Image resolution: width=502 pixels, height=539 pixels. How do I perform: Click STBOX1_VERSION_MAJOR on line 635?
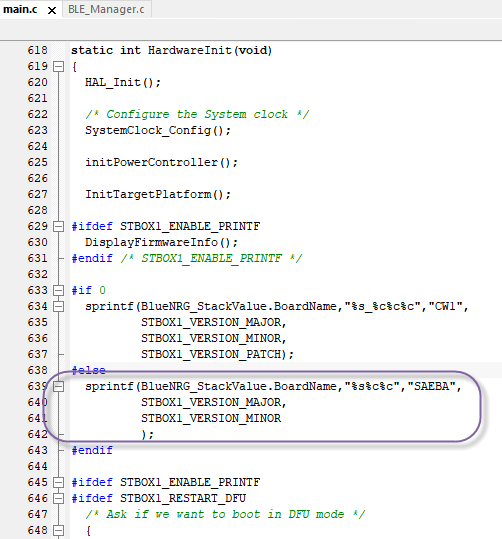tap(211, 322)
